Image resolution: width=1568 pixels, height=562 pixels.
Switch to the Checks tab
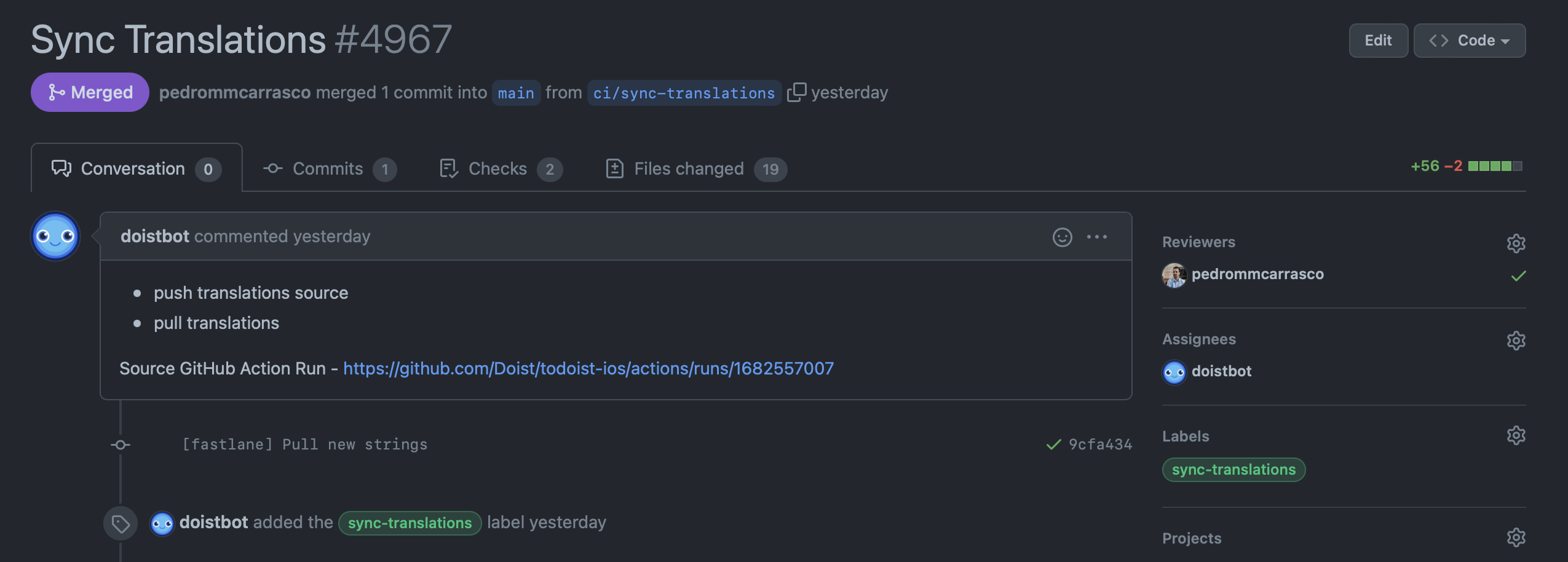[x=498, y=168]
